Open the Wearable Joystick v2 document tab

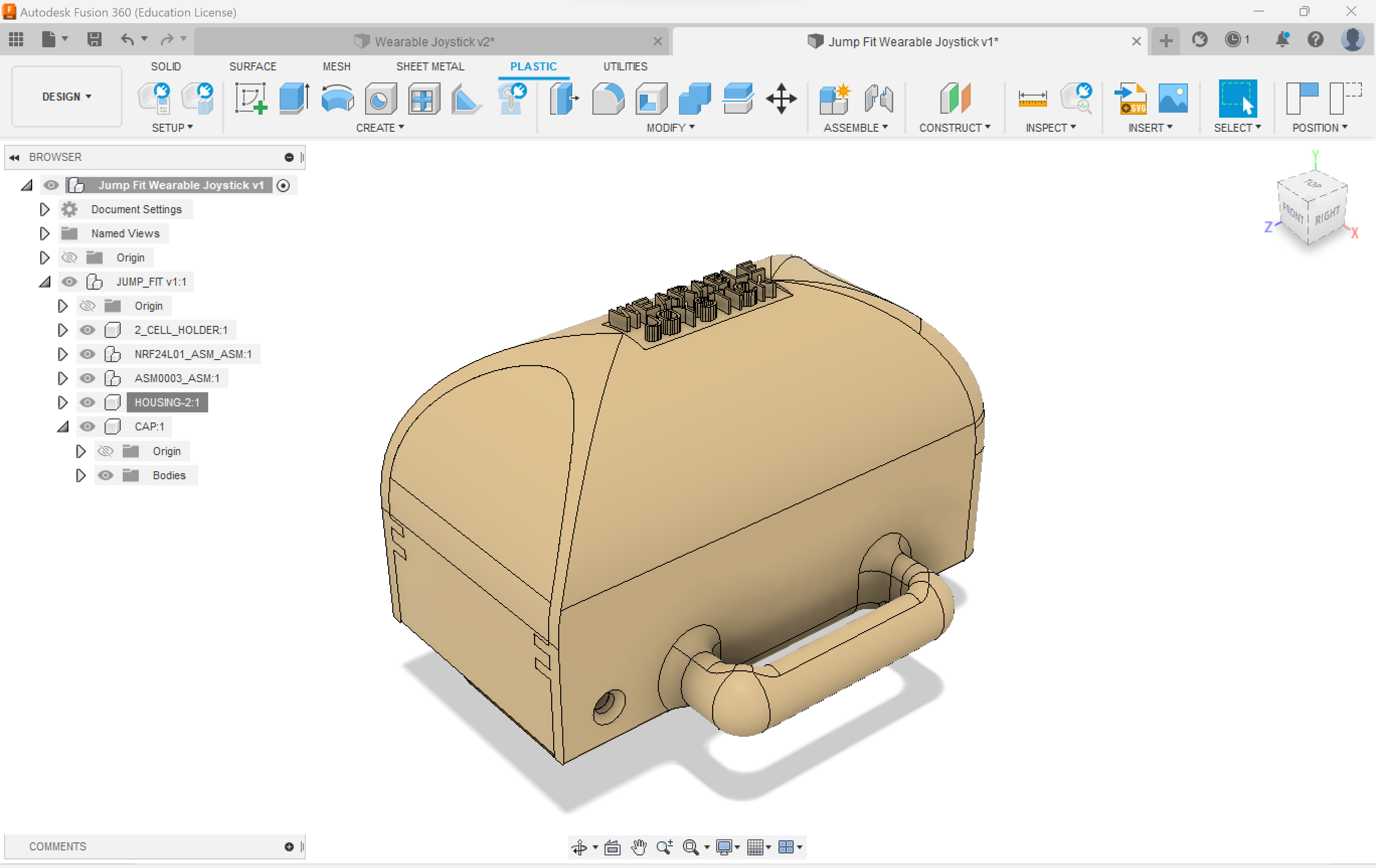[434, 41]
